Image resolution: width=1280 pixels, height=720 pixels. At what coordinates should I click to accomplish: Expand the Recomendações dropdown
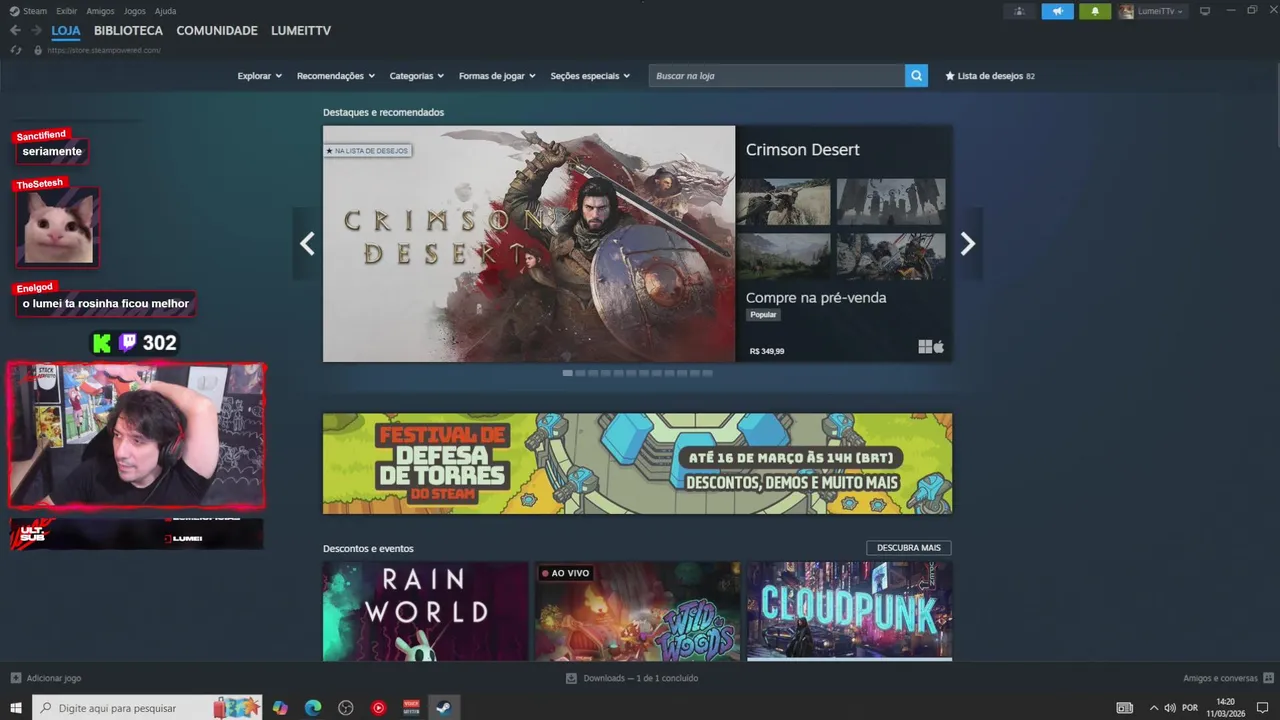pos(336,76)
